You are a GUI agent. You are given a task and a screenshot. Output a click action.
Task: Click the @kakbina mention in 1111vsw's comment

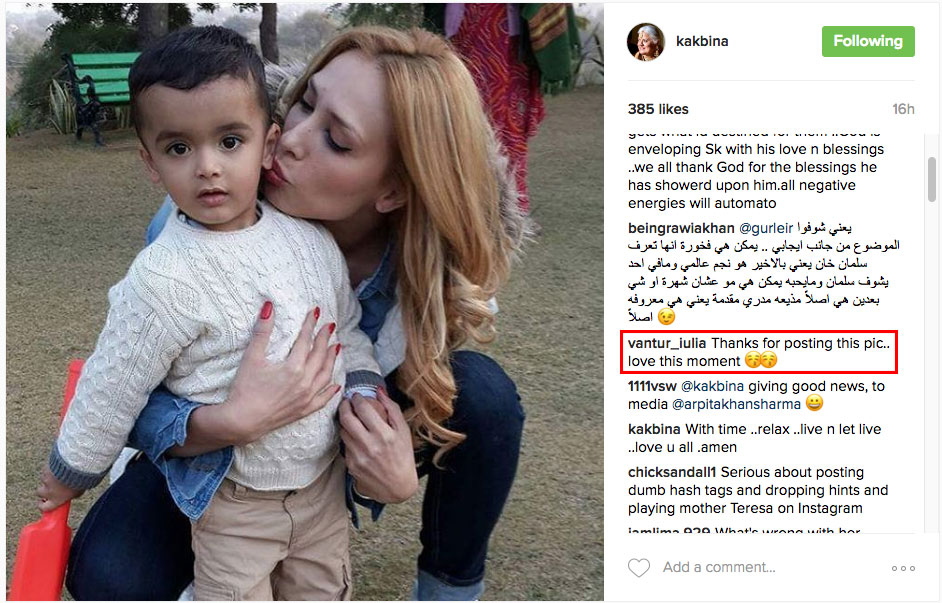click(712, 386)
